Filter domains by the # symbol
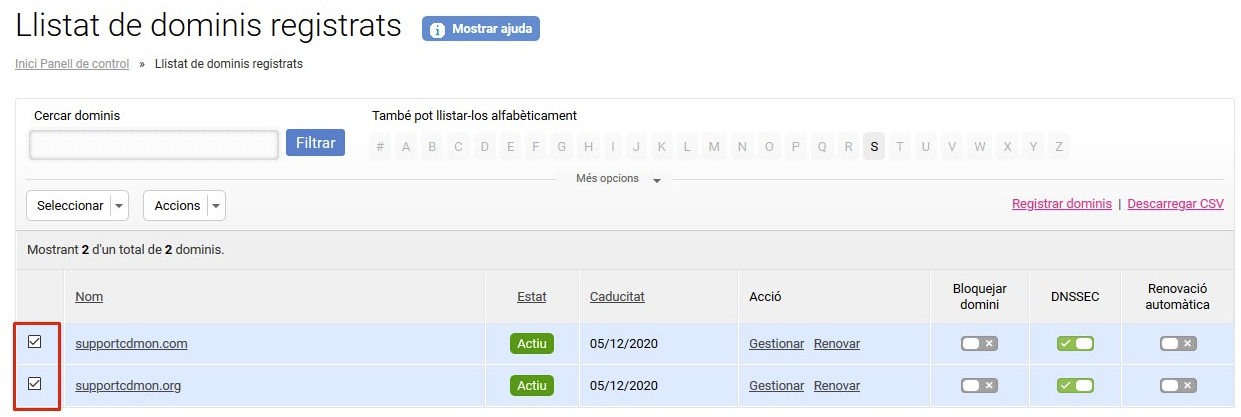 (380, 147)
